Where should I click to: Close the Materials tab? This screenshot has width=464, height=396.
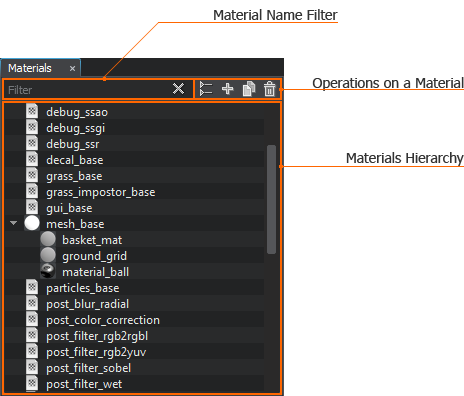[72, 69]
